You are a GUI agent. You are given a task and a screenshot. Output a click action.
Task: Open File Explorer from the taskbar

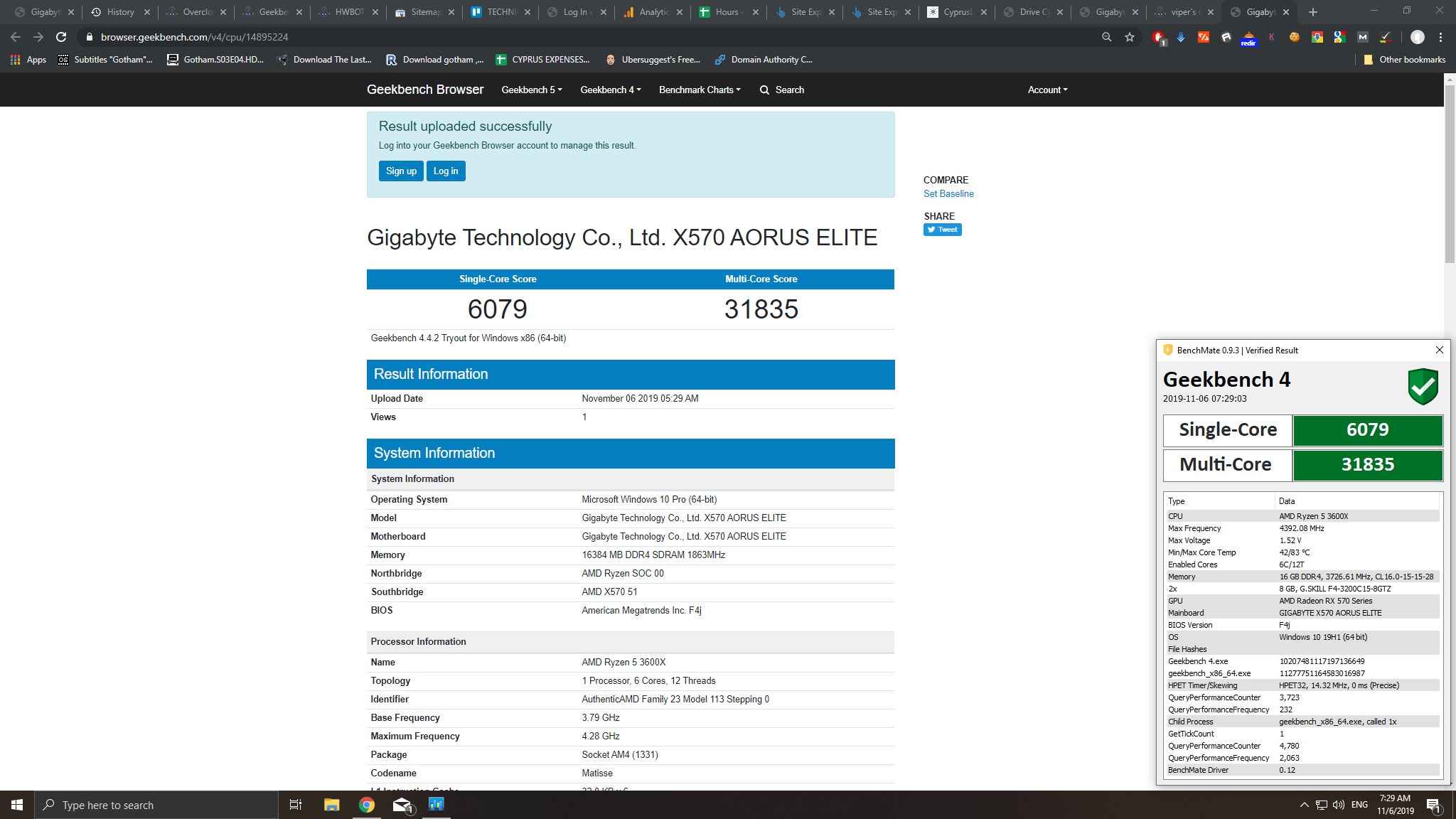click(x=331, y=805)
